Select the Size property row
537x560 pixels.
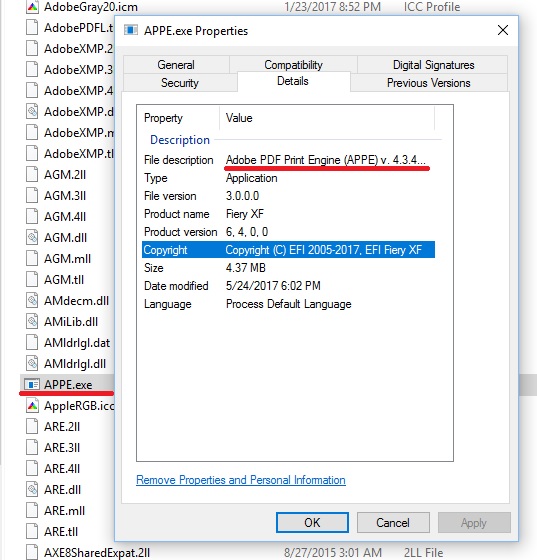288,268
